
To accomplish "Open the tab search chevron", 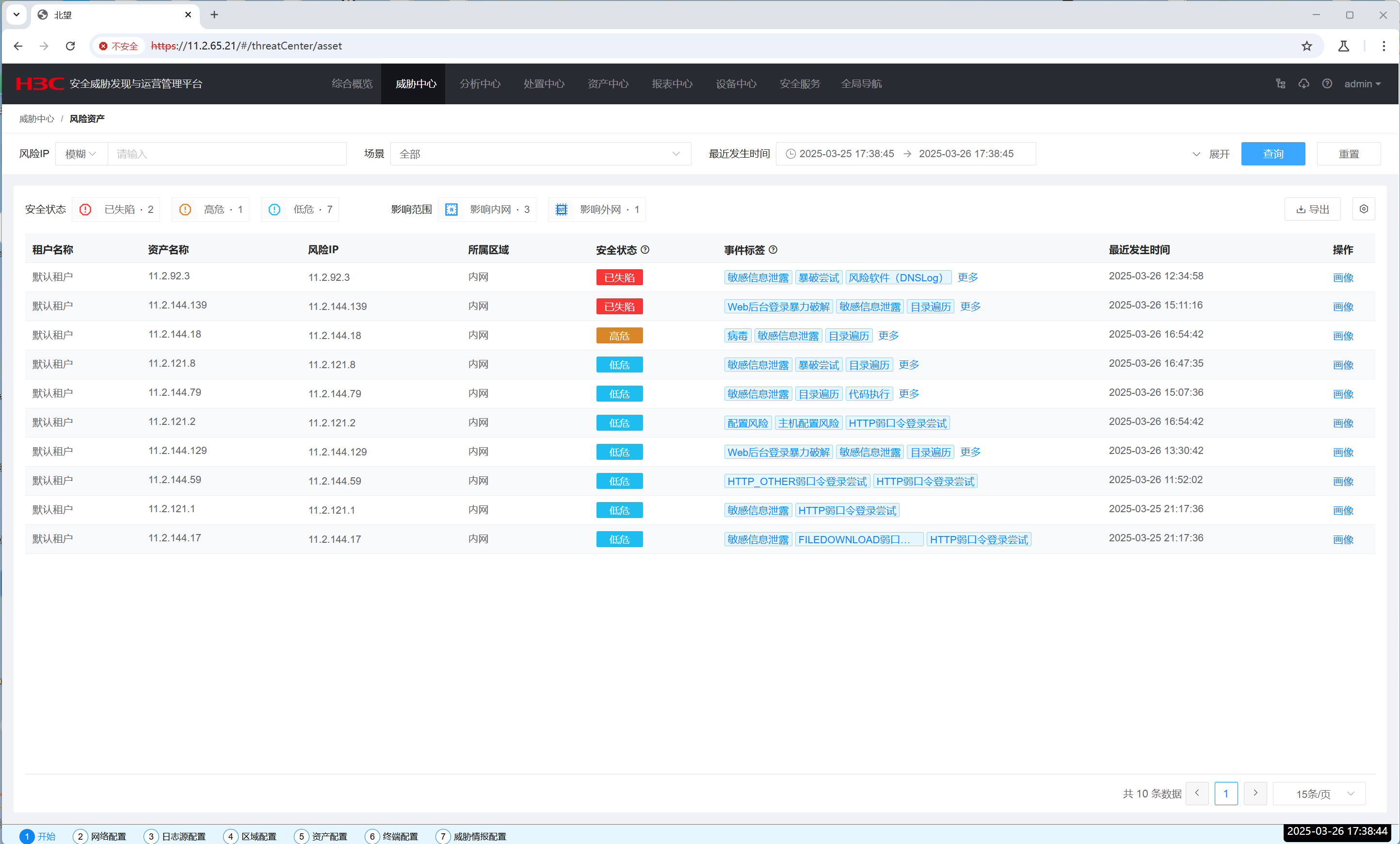I will pos(16,15).
